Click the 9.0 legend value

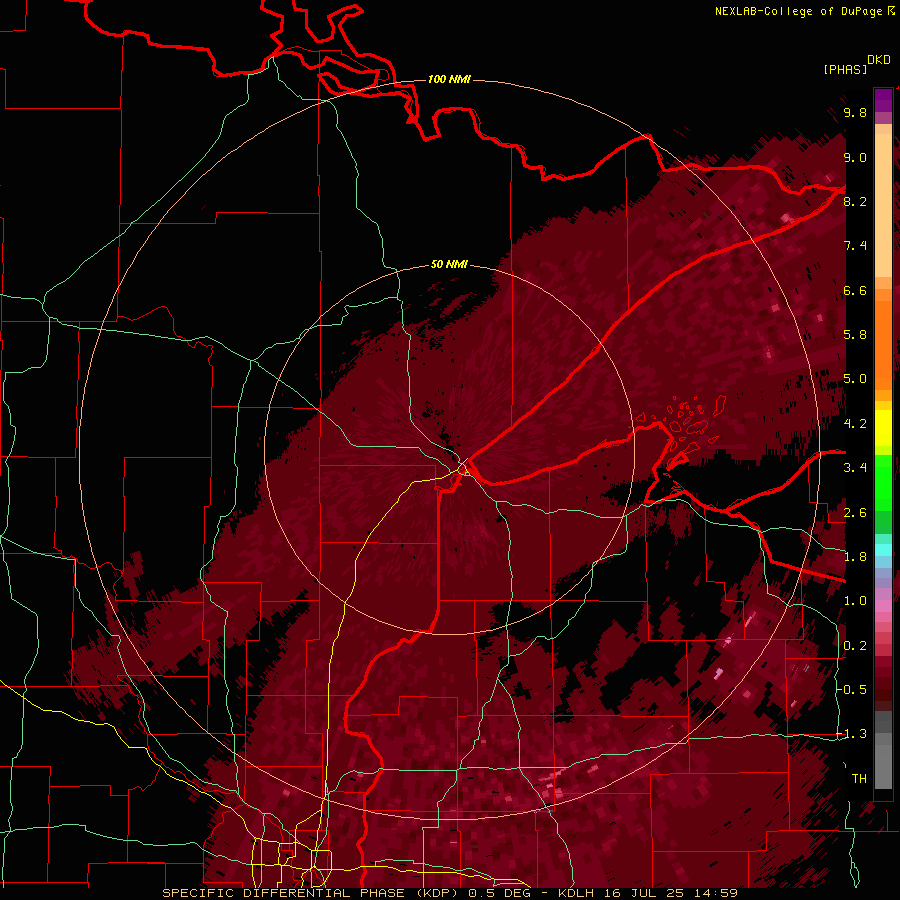855,157
